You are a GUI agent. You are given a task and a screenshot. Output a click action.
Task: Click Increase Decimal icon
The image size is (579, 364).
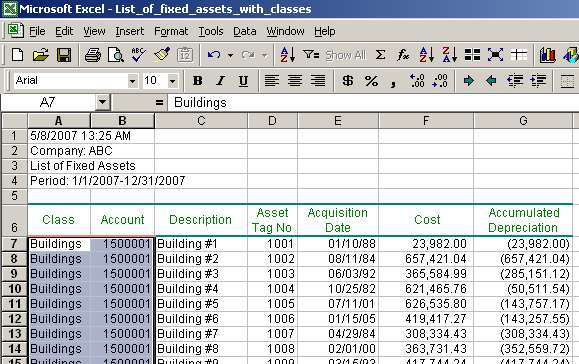point(417,80)
